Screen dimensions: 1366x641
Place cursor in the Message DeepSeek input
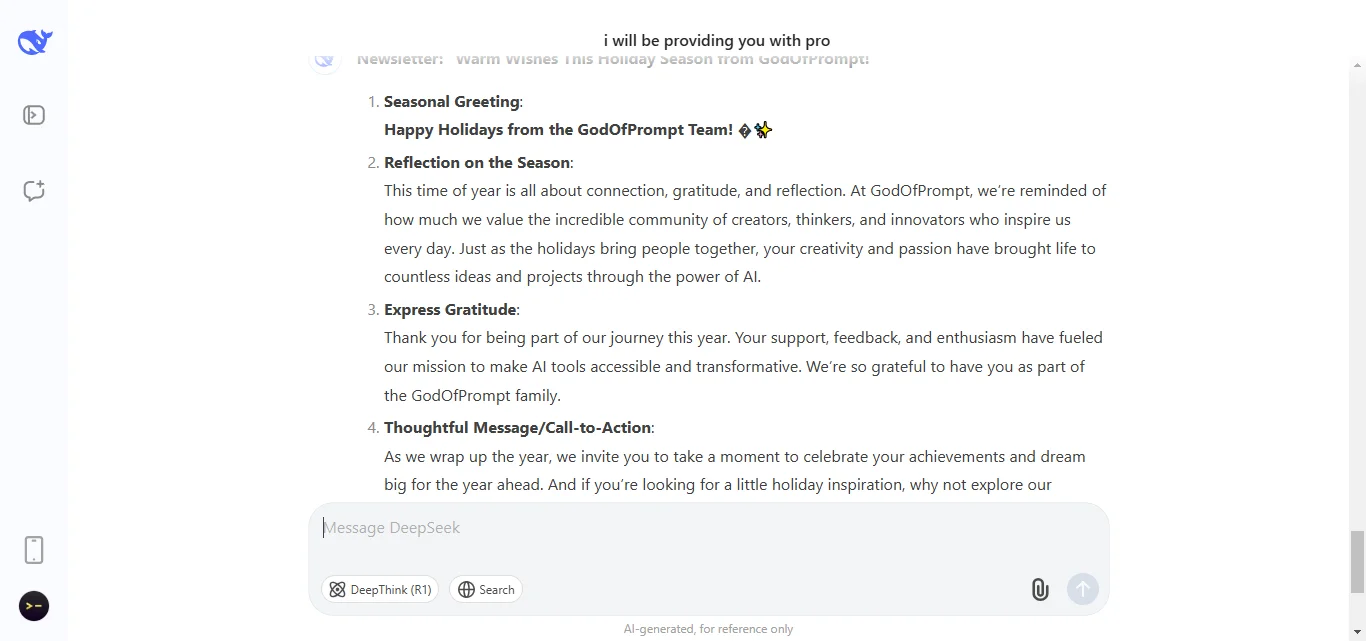click(700, 527)
